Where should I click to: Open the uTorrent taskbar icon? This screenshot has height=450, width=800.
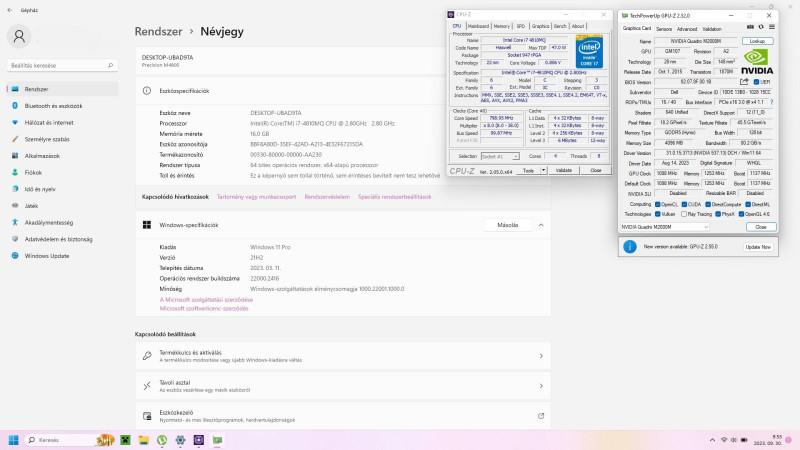(162, 440)
